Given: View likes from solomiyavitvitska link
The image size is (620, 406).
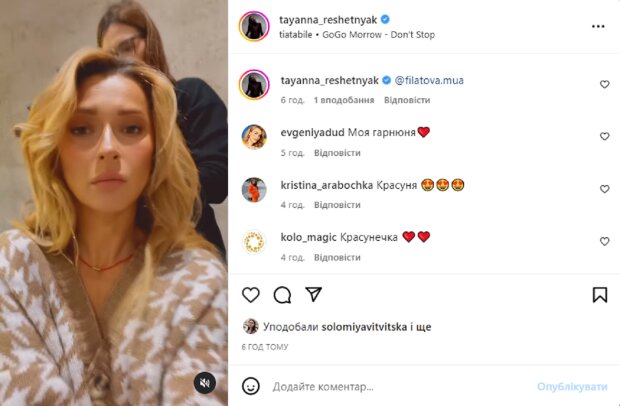Looking at the screenshot, I should click(x=364, y=327).
